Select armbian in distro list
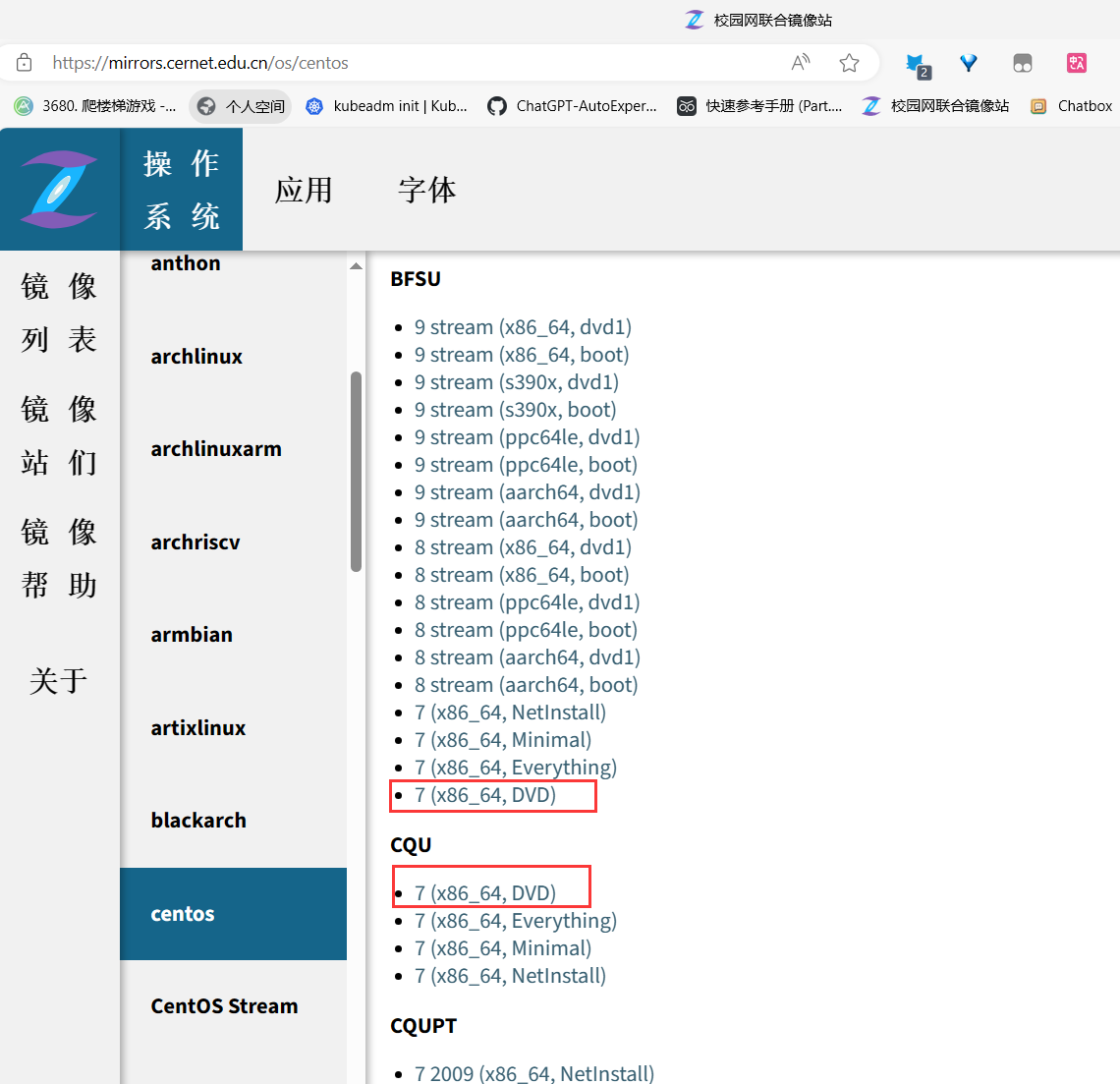 pos(192,635)
